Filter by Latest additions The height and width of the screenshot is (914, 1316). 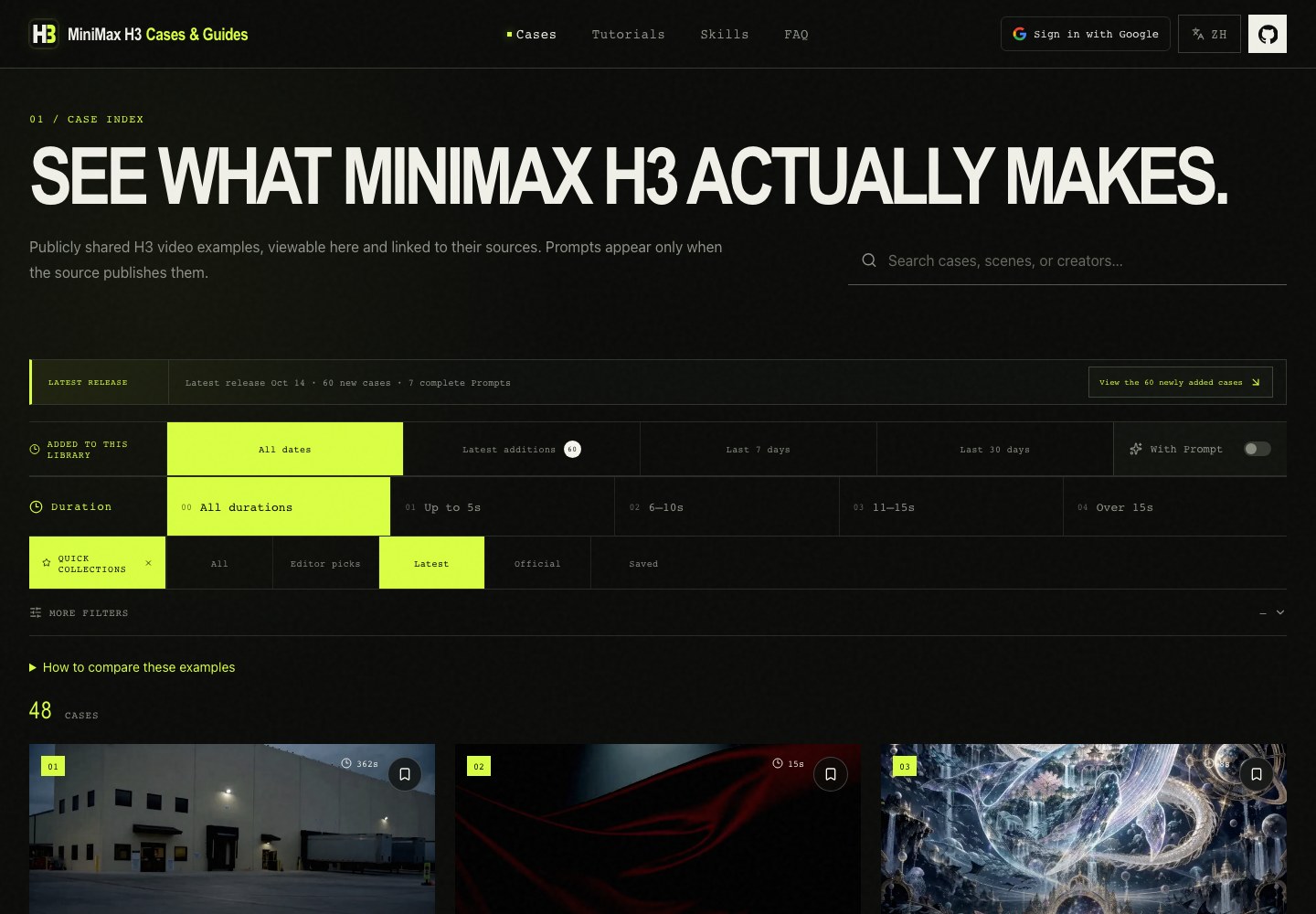click(x=521, y=449)
